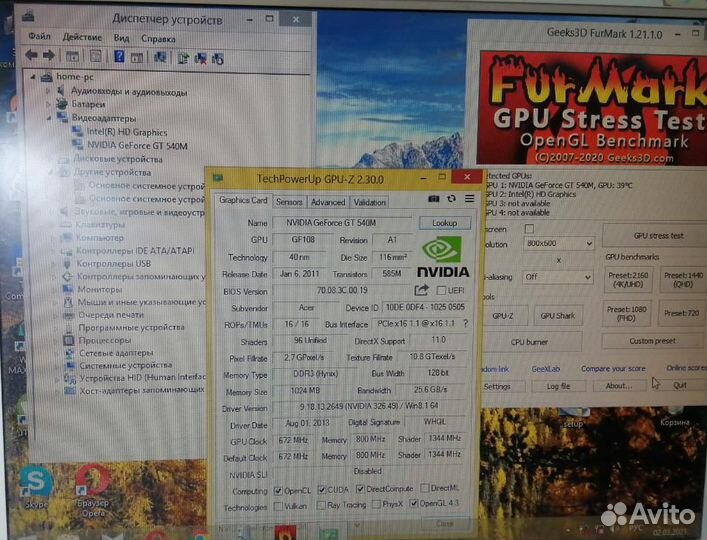Toggle the OpenCL checkbox in GPU-Z

[279, 491]
